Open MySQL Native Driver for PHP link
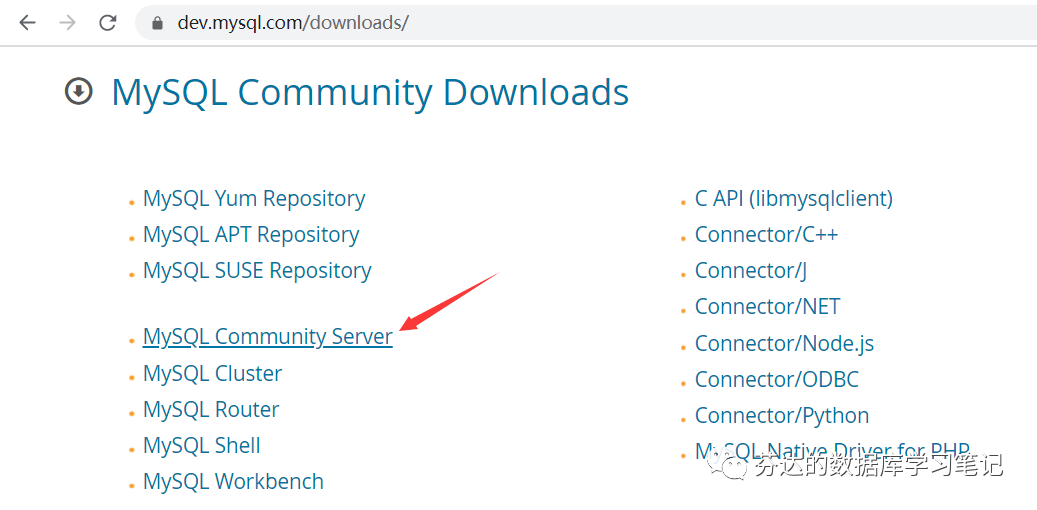This screenshot has width=1037, height=510. 832,451
